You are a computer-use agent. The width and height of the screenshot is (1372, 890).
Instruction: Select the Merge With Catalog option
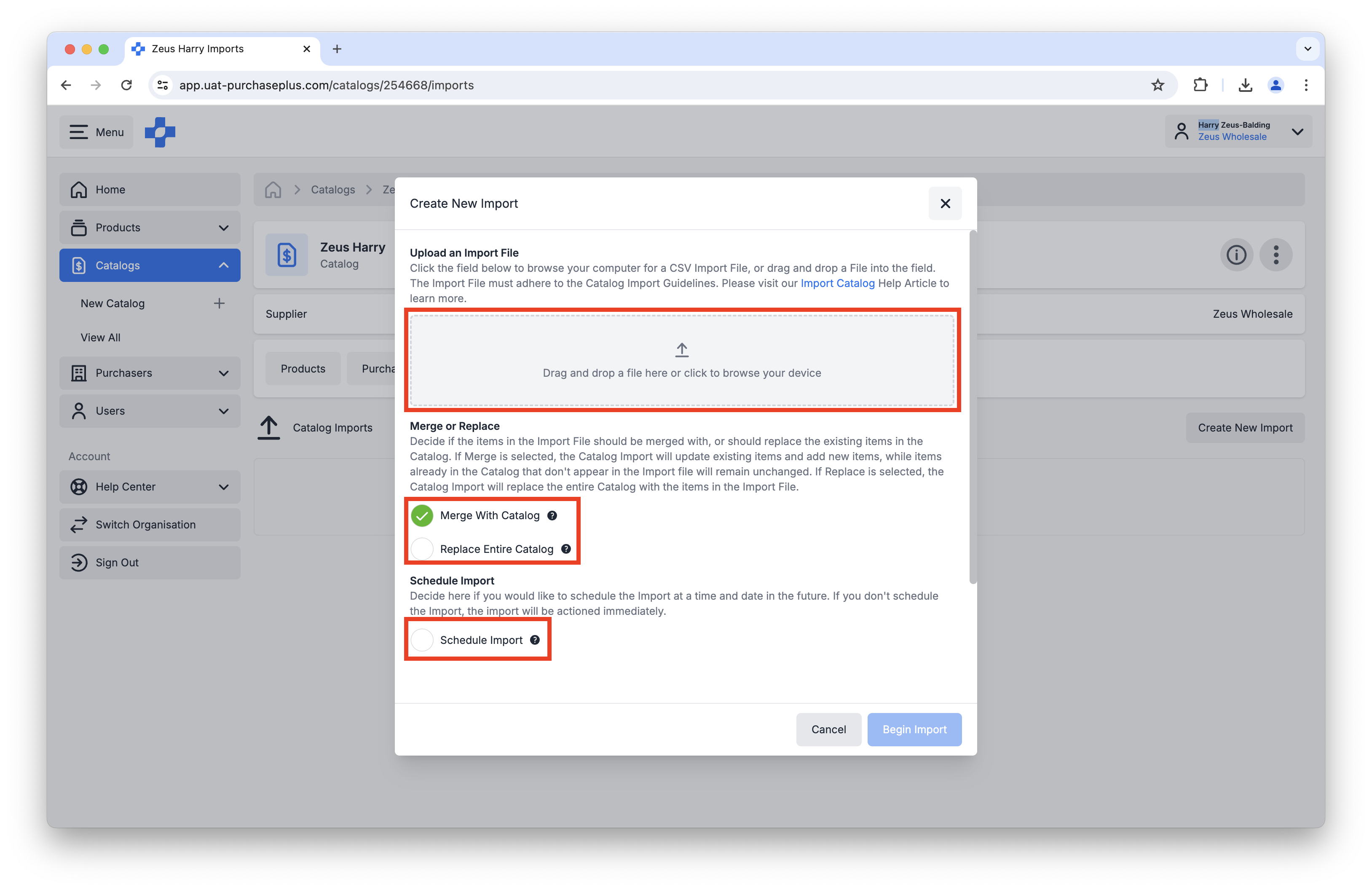[x=423, y=515]
